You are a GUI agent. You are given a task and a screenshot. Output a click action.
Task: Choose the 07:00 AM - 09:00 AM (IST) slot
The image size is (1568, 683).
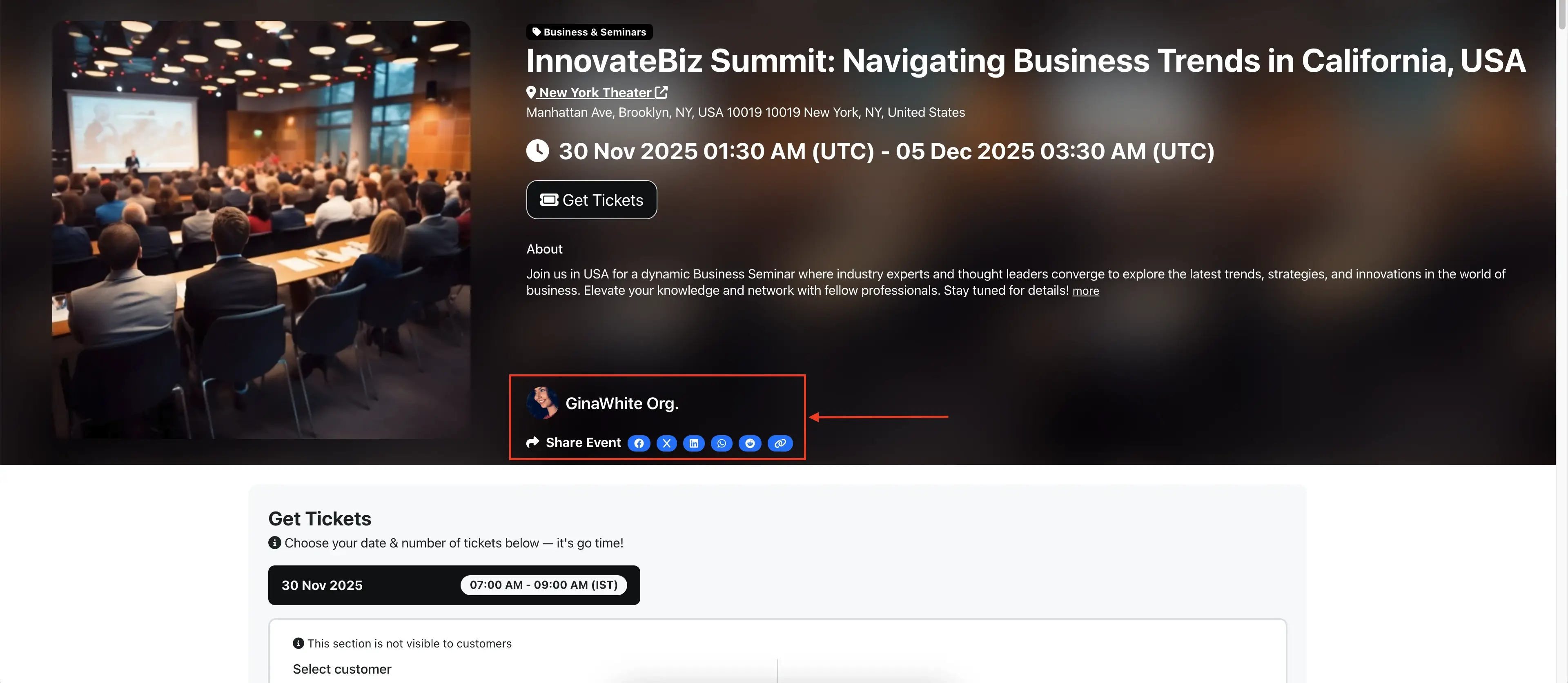(x=543, y=585)
